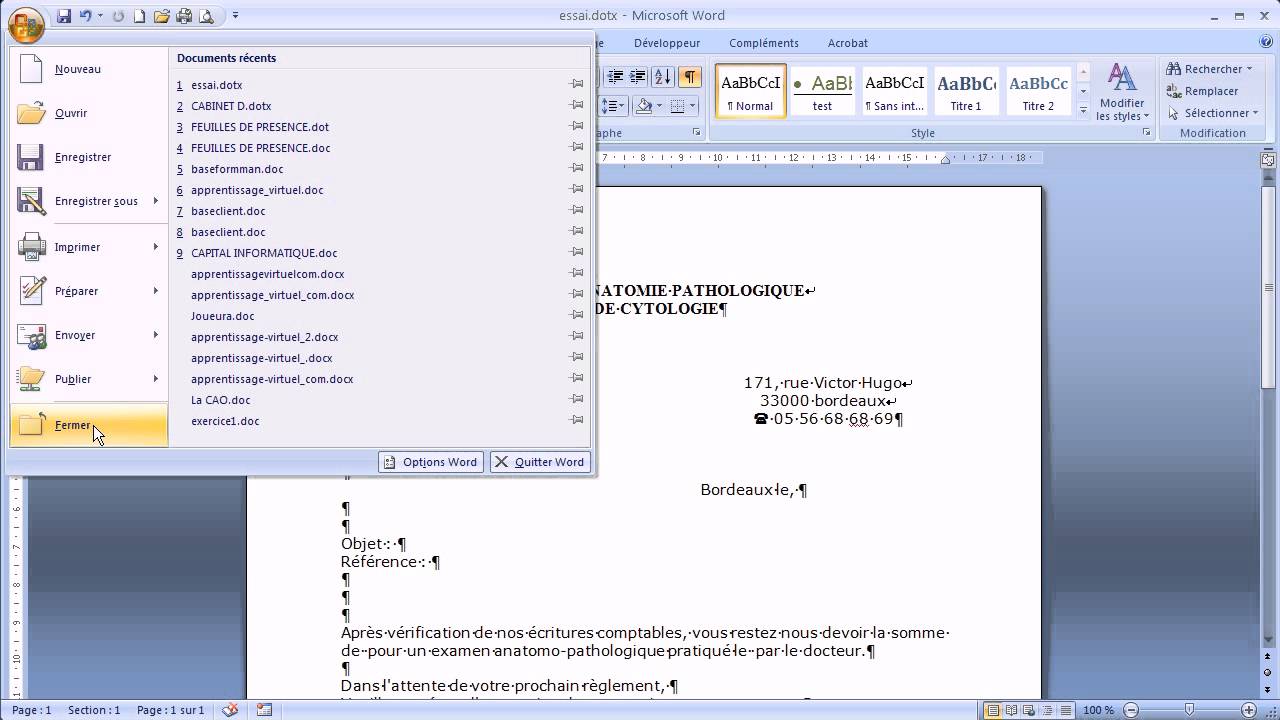This screenshot has width=1280, height=720.
Task: Open recent document exercice1.doc
Action: tap(225, 421)
